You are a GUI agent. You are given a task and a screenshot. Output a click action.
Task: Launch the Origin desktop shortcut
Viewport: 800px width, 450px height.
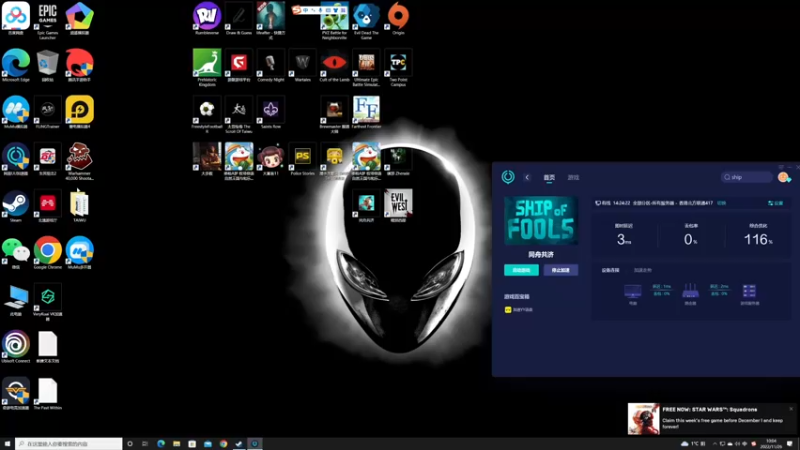pos(398,19)
